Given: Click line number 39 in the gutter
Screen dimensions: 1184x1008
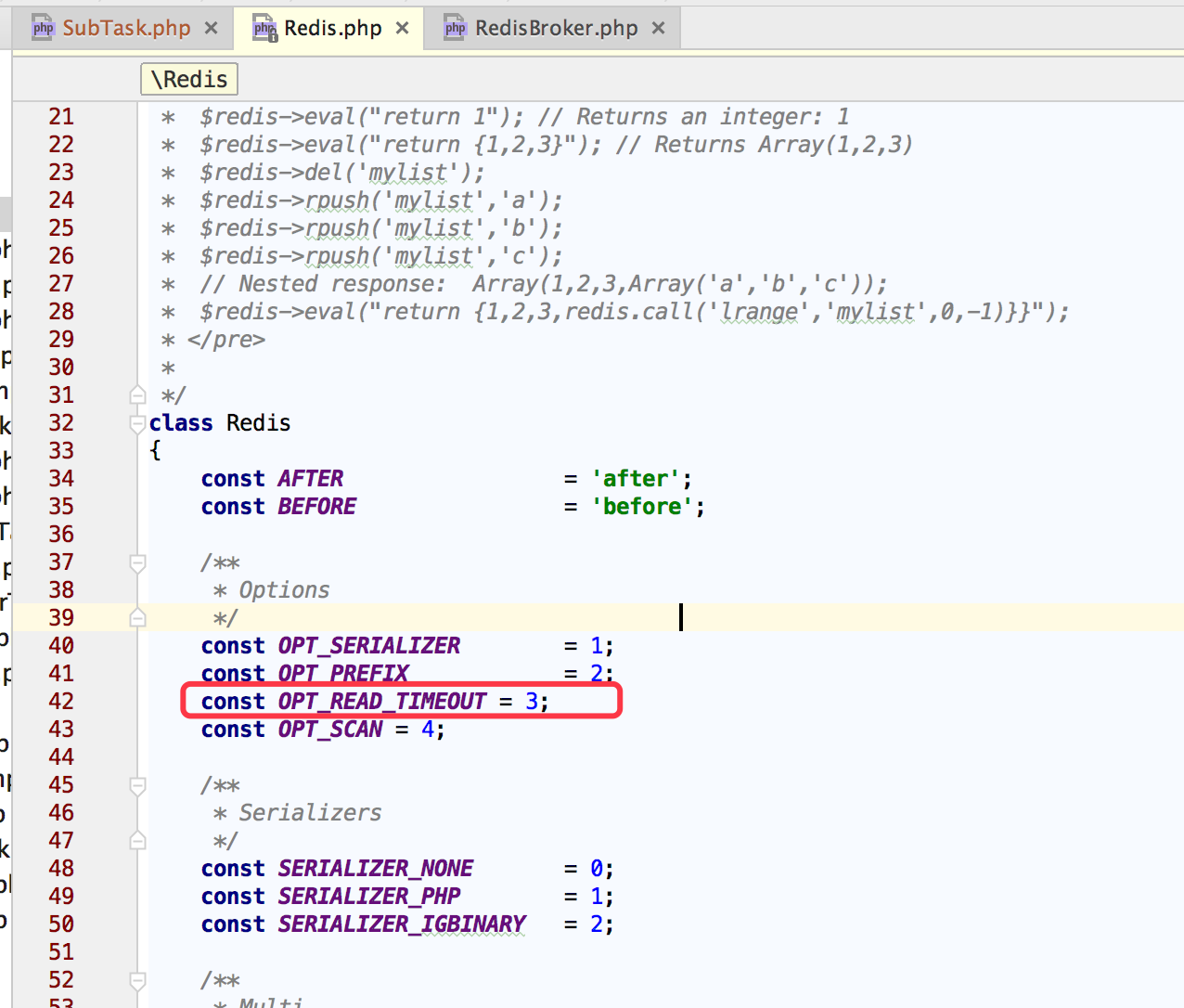Looking at the screenshot, I should pos(61,618).
